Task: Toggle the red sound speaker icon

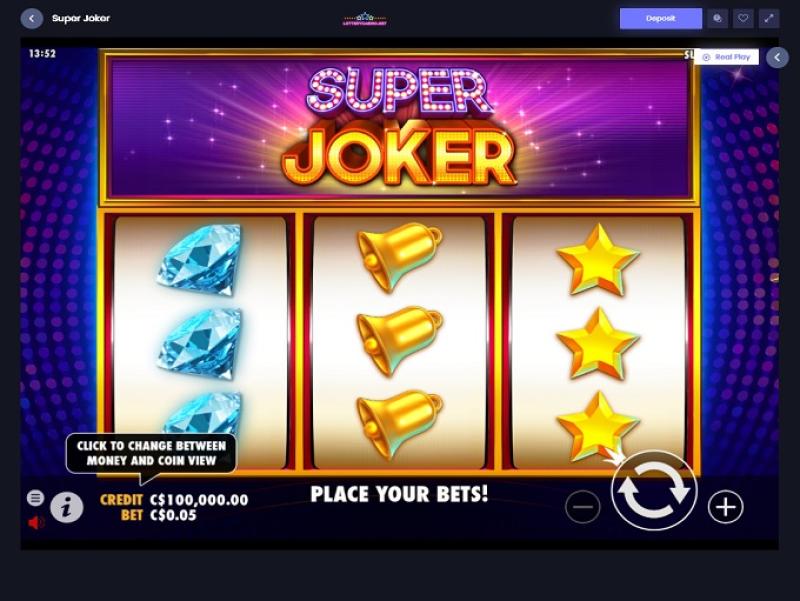Action: [x=36, y=522]
